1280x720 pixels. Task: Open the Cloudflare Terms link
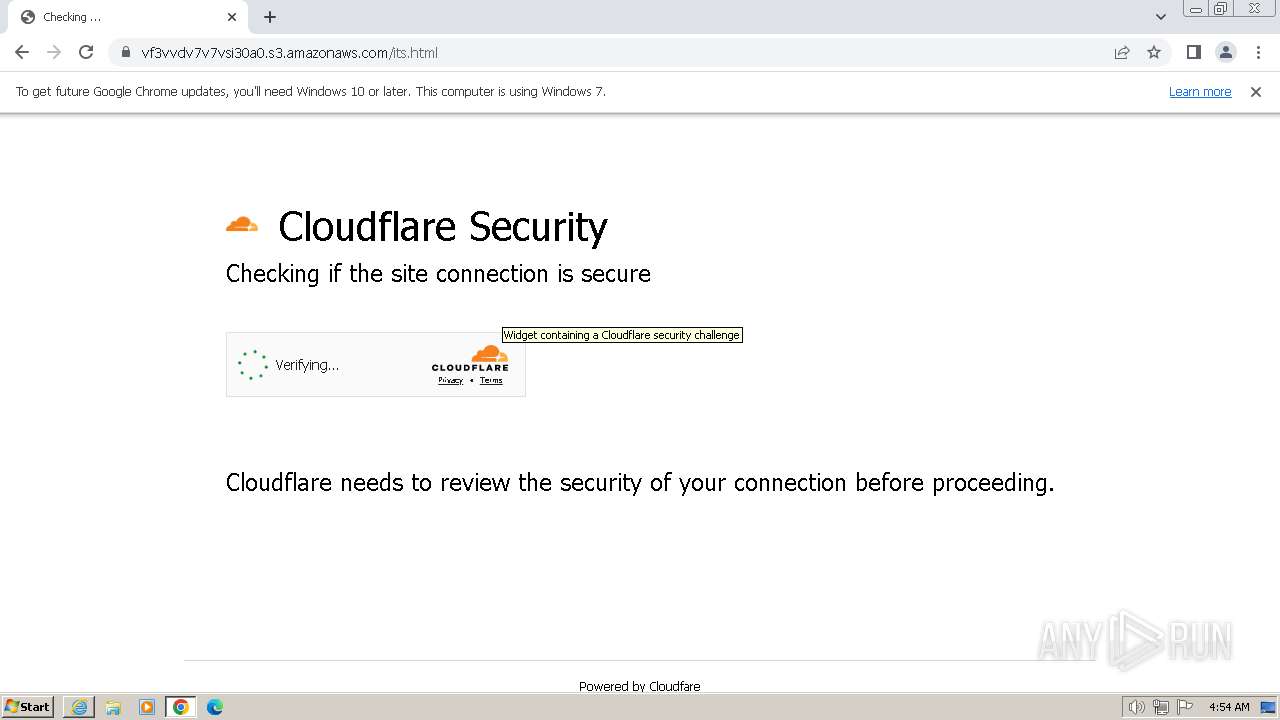click(491, 381)
